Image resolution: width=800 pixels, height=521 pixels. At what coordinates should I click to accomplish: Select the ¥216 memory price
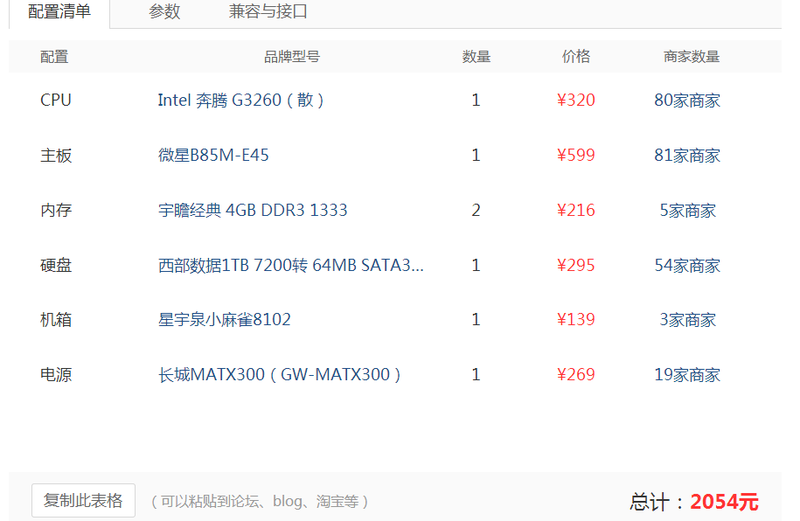pos(576,210)
